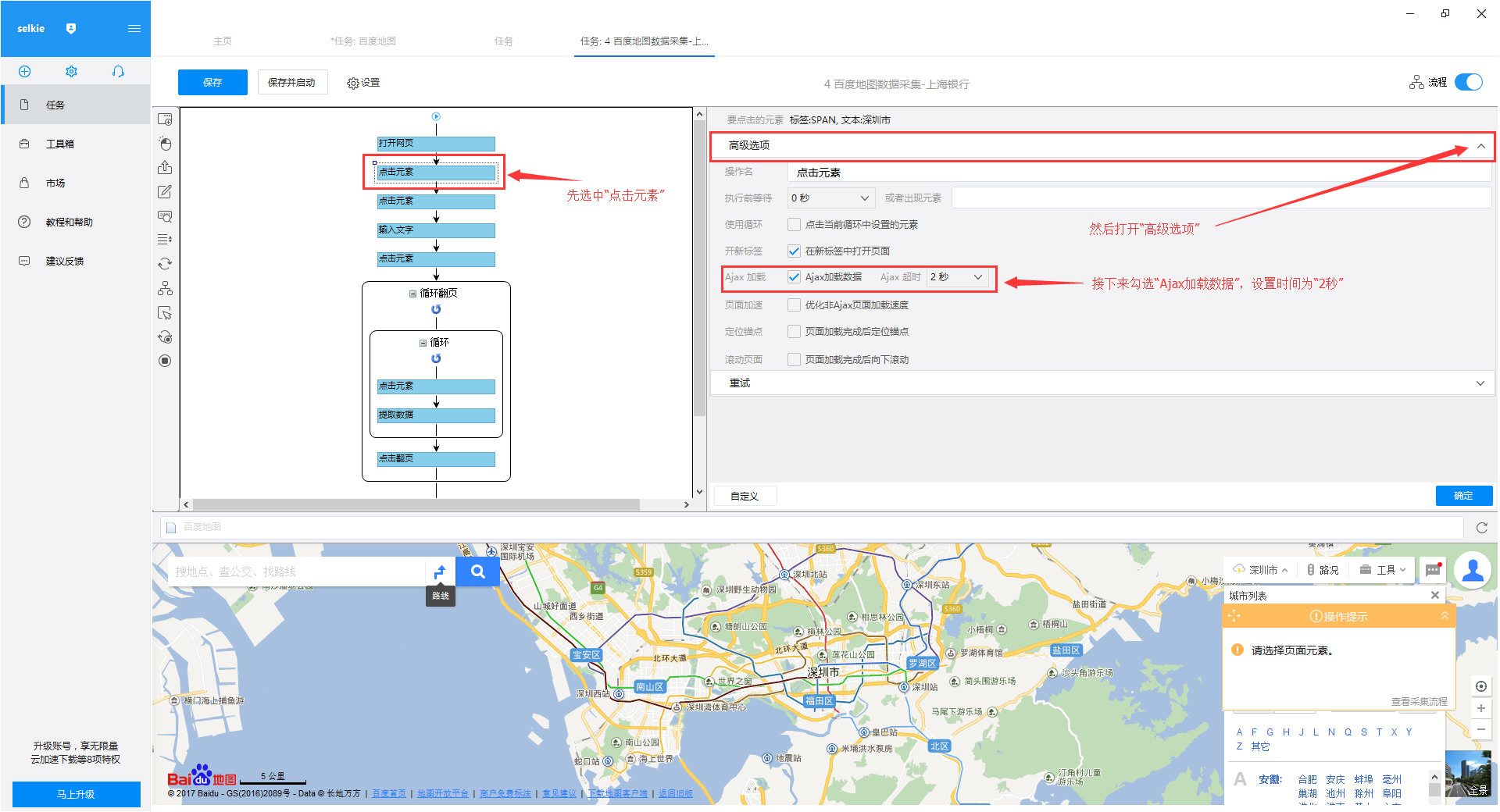Click the Baidu map search magnifier button
The height and width of the screenshot is (812, 1500).
(477, 572)
